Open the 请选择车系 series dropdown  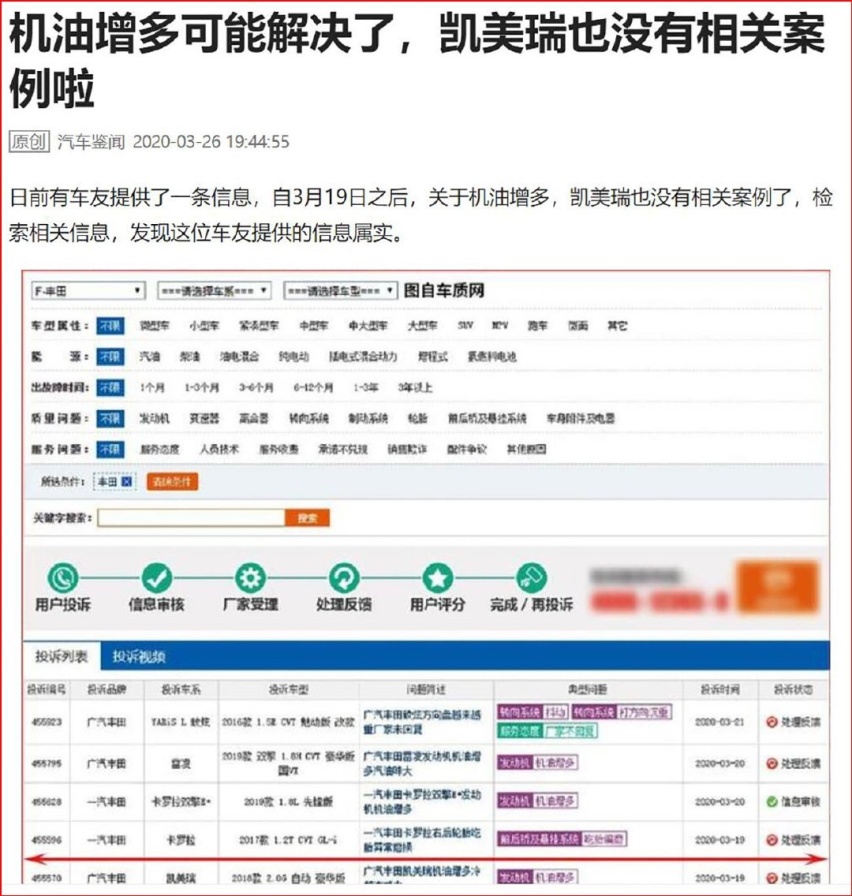[x=214, y=291]
